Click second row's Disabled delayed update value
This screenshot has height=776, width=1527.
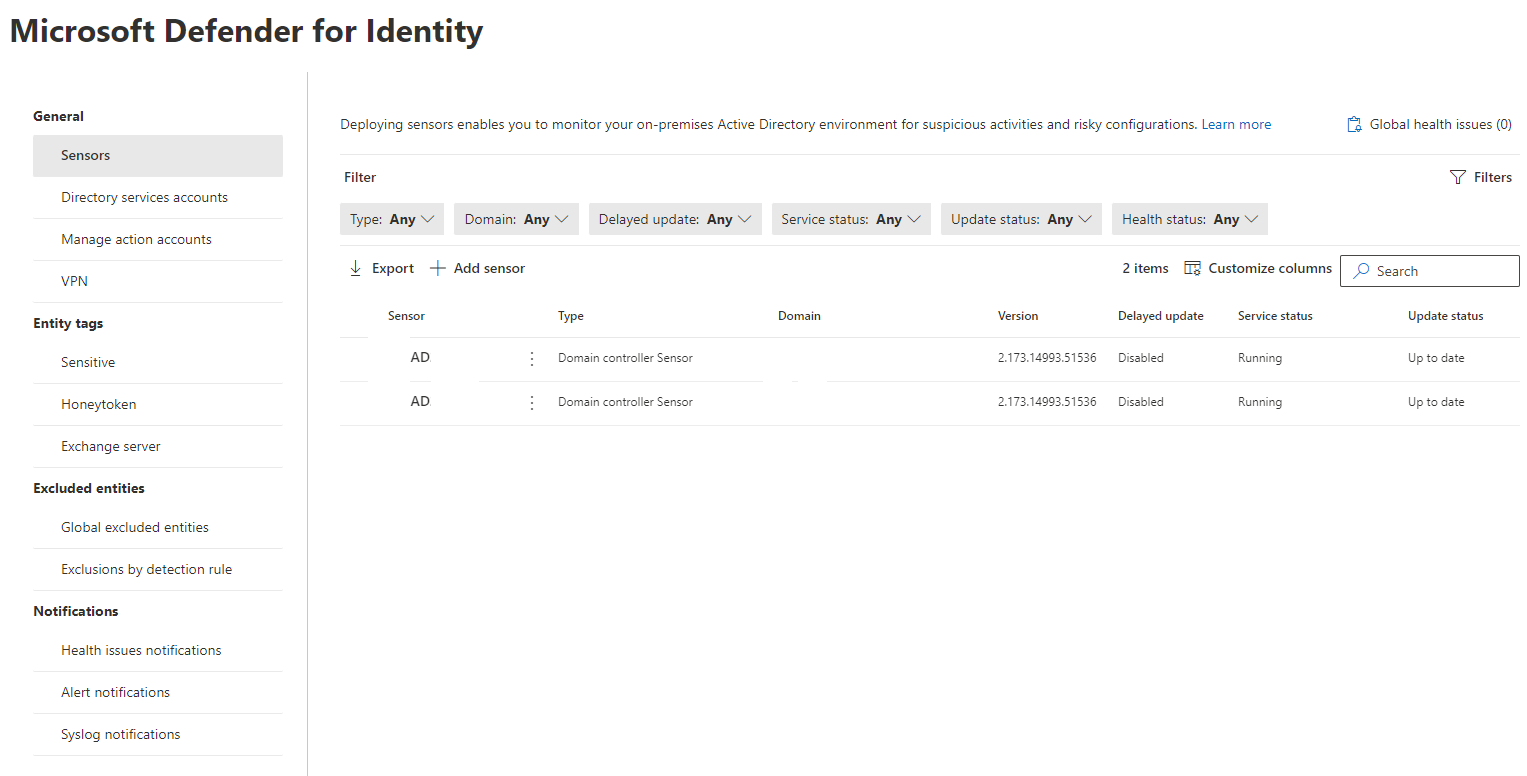(1141, 402)
